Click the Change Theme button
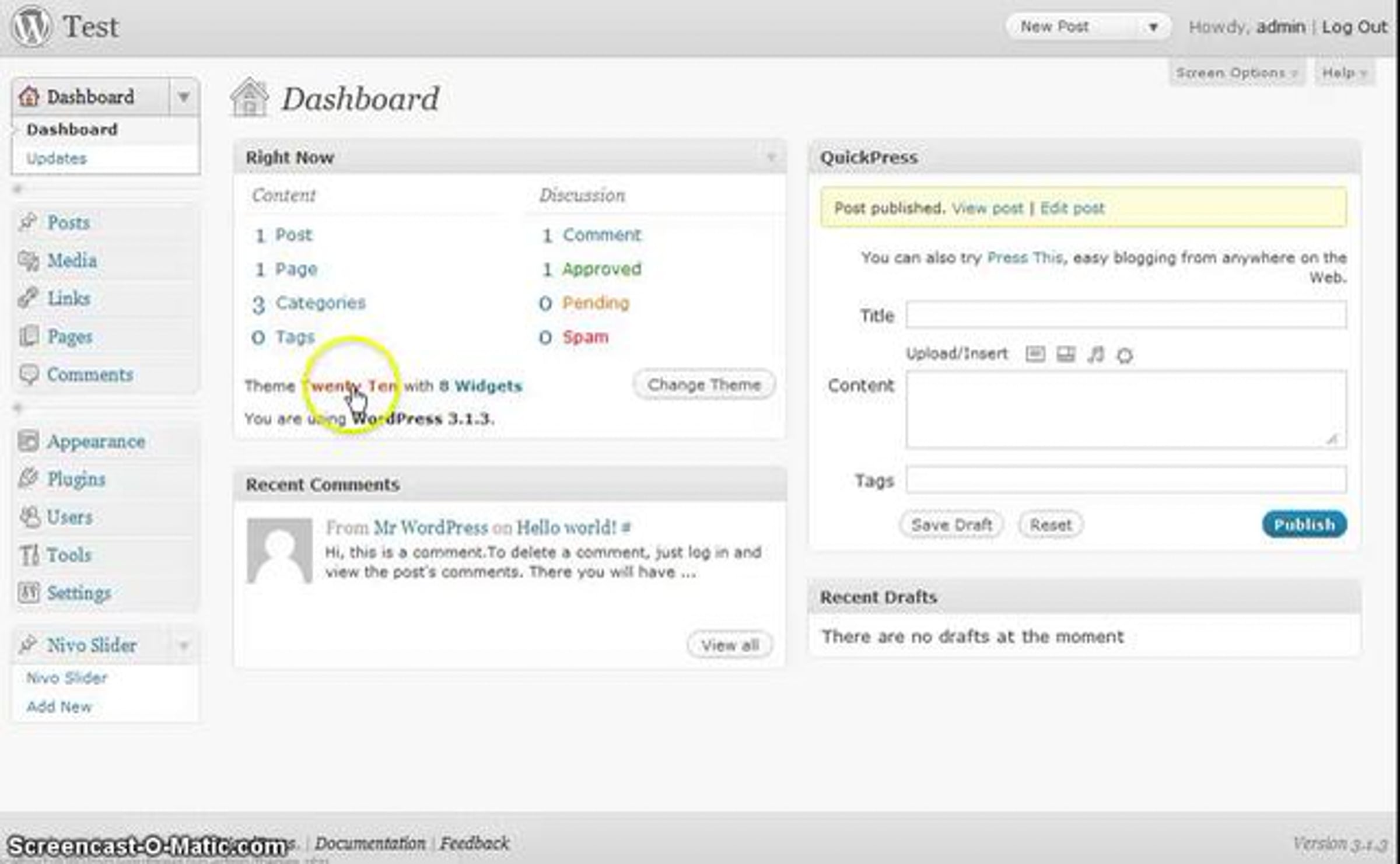Image resolution: width=1400 pixels, height=864 pixels. point(704,384)
